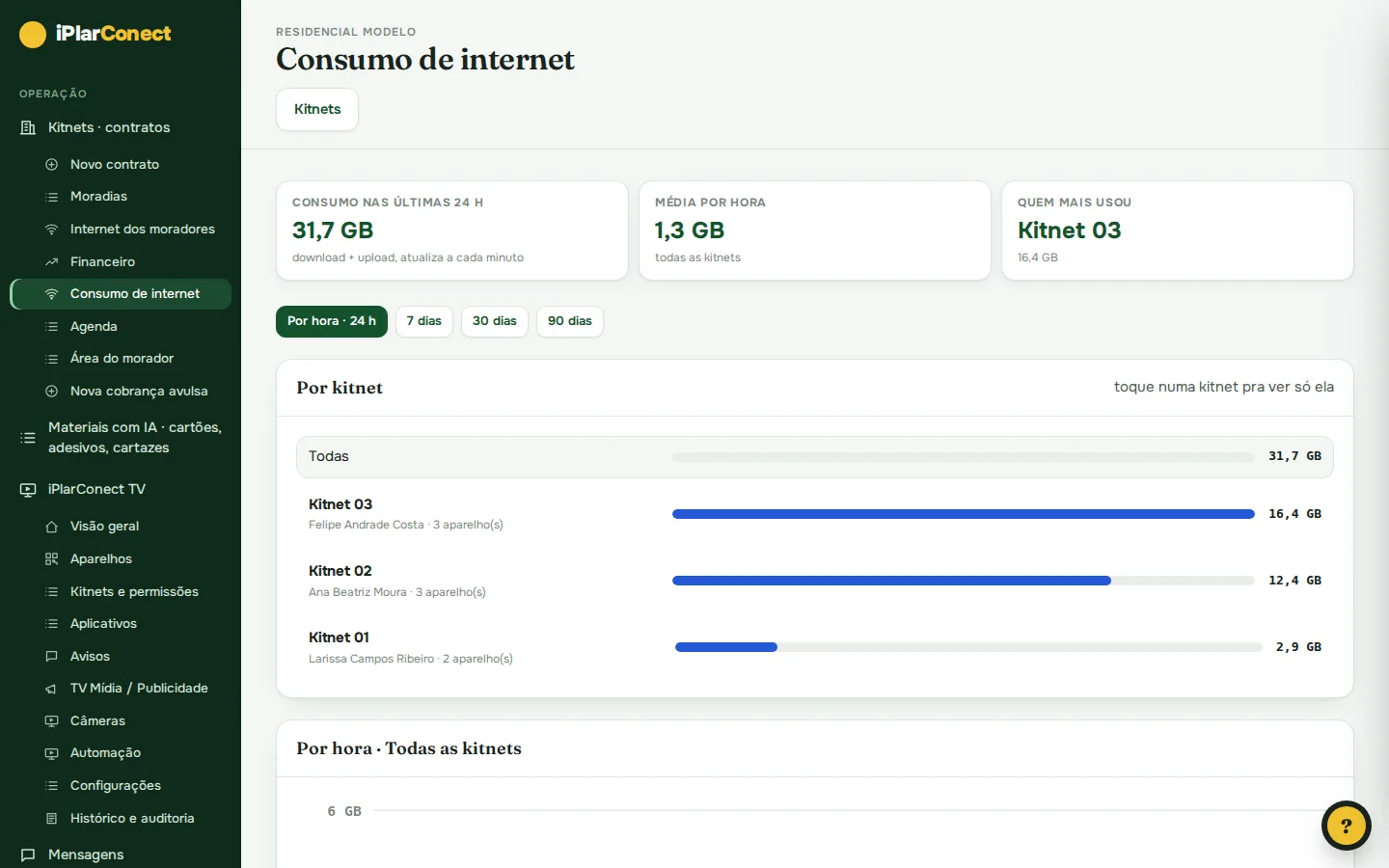Click the 16,4 GB value for Kitnet 03

(x=1294, y=514)
